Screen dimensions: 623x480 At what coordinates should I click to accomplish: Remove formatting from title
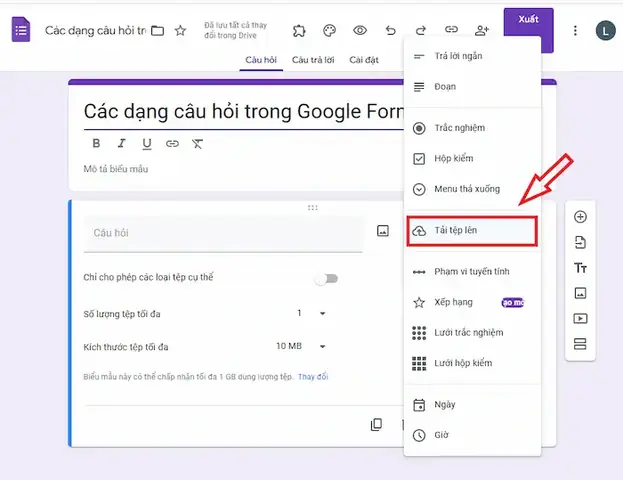(197, 143)
